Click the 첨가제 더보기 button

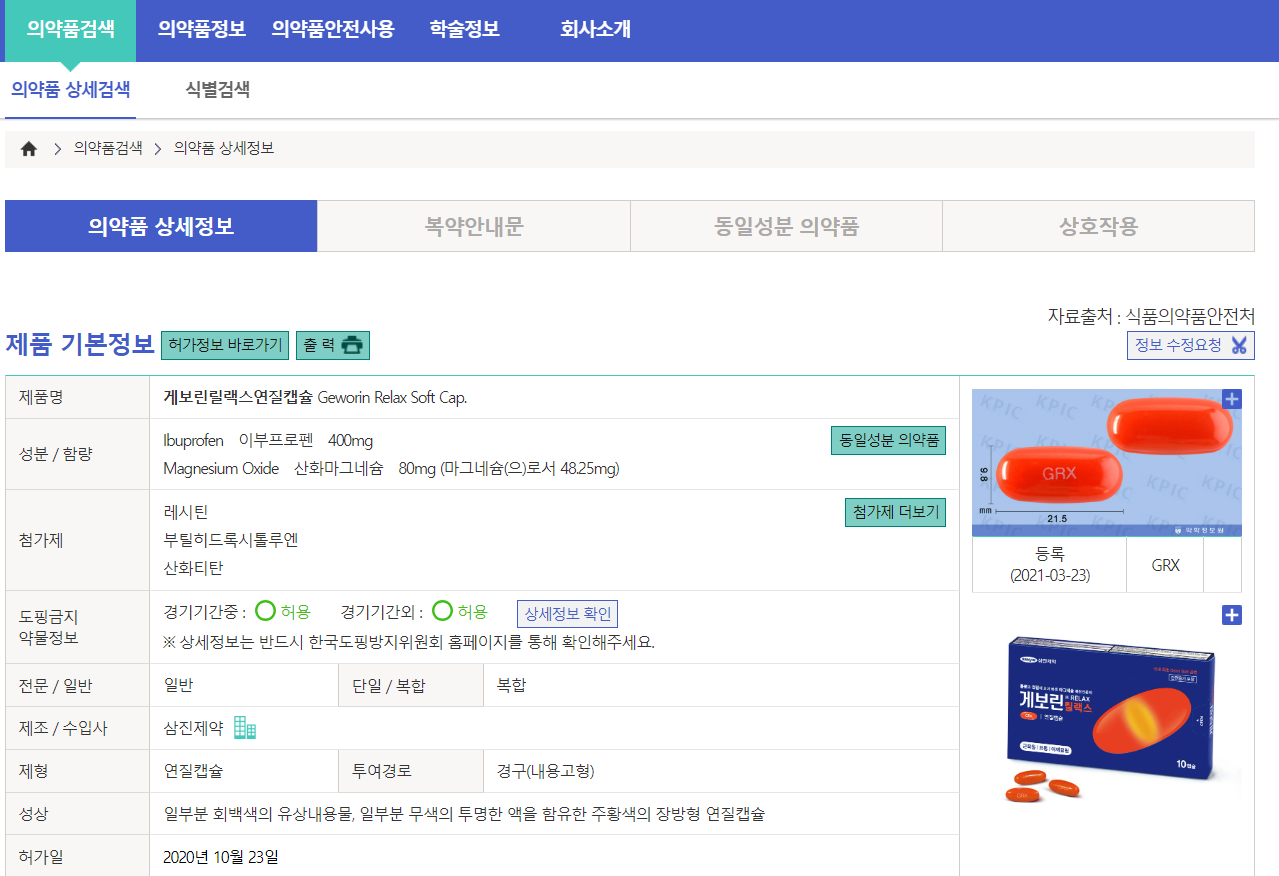895,512
